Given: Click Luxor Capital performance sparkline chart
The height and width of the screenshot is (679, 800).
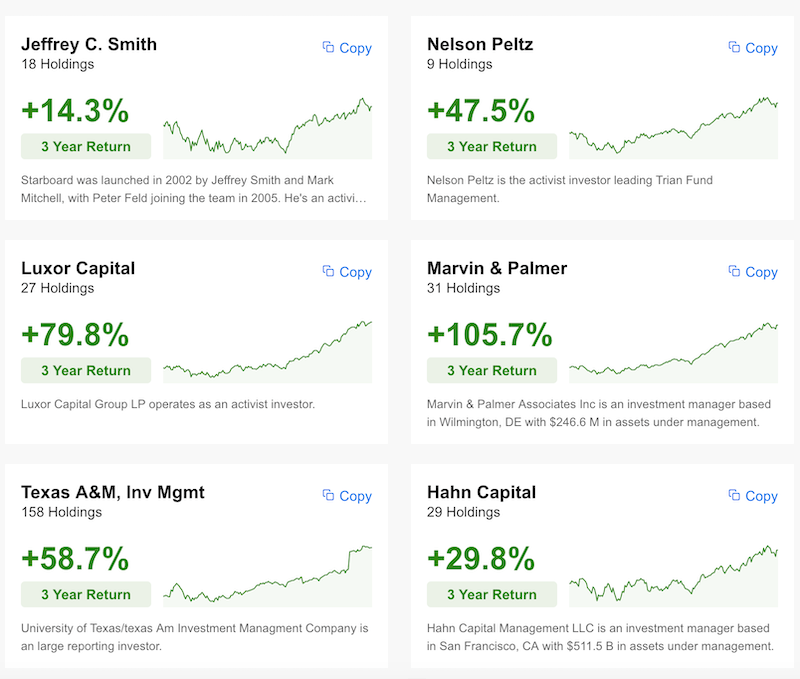Looking at the screenshot, I should [x=267, y=353].
